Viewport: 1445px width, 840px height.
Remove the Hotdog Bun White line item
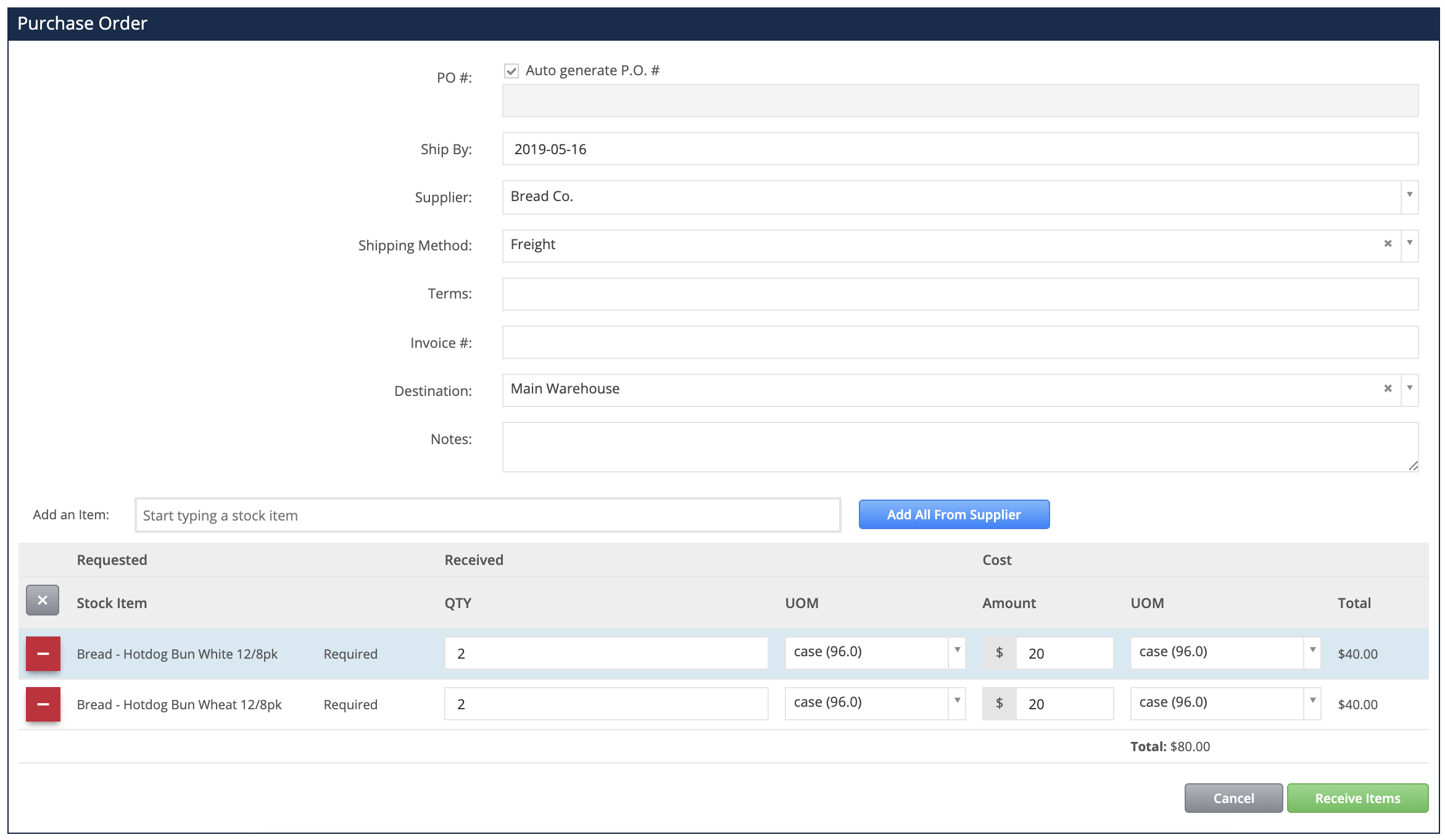click(42, 653)
